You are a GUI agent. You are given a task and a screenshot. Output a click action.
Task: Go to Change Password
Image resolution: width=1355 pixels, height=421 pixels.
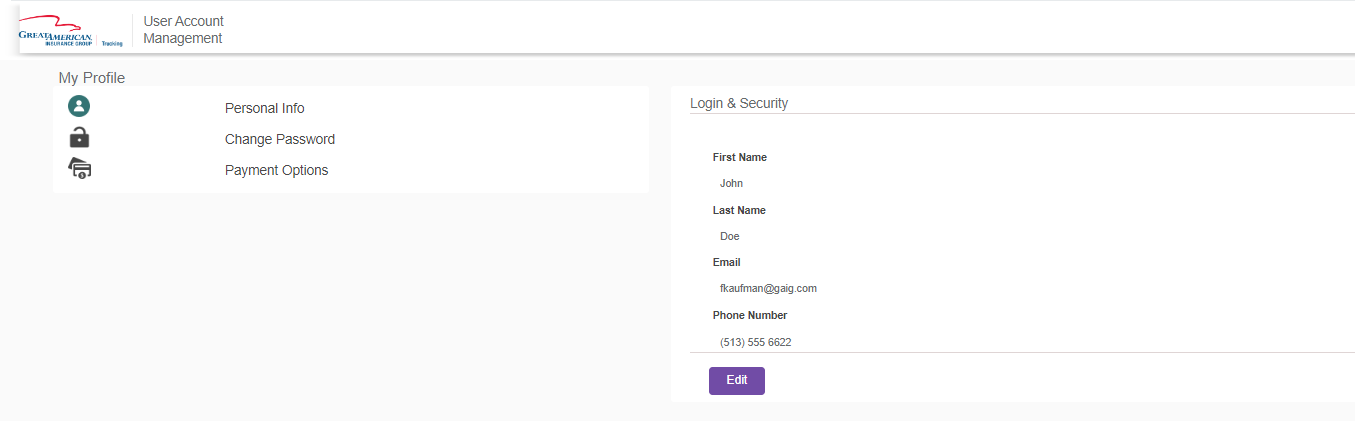[x=279, y=139]
